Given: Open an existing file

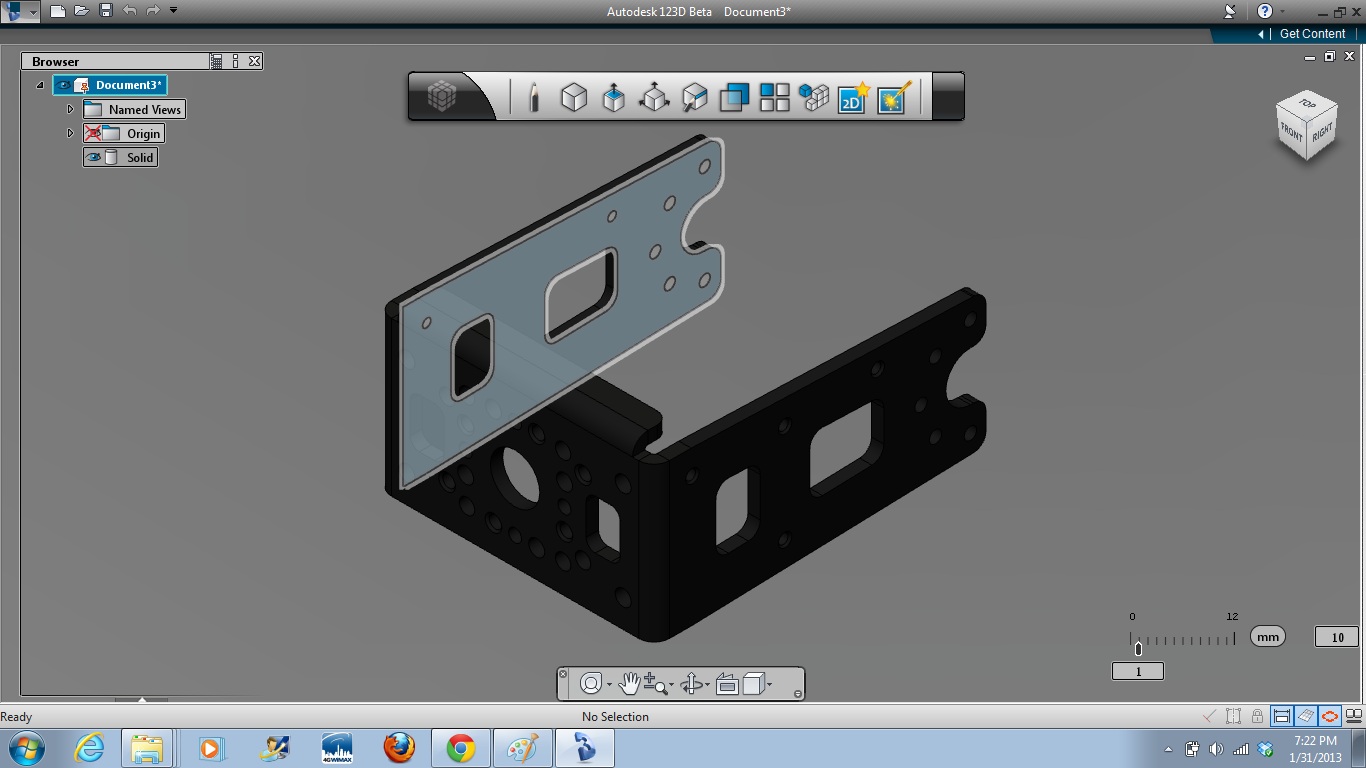Looking at the screenshot, I should [81, 11].
